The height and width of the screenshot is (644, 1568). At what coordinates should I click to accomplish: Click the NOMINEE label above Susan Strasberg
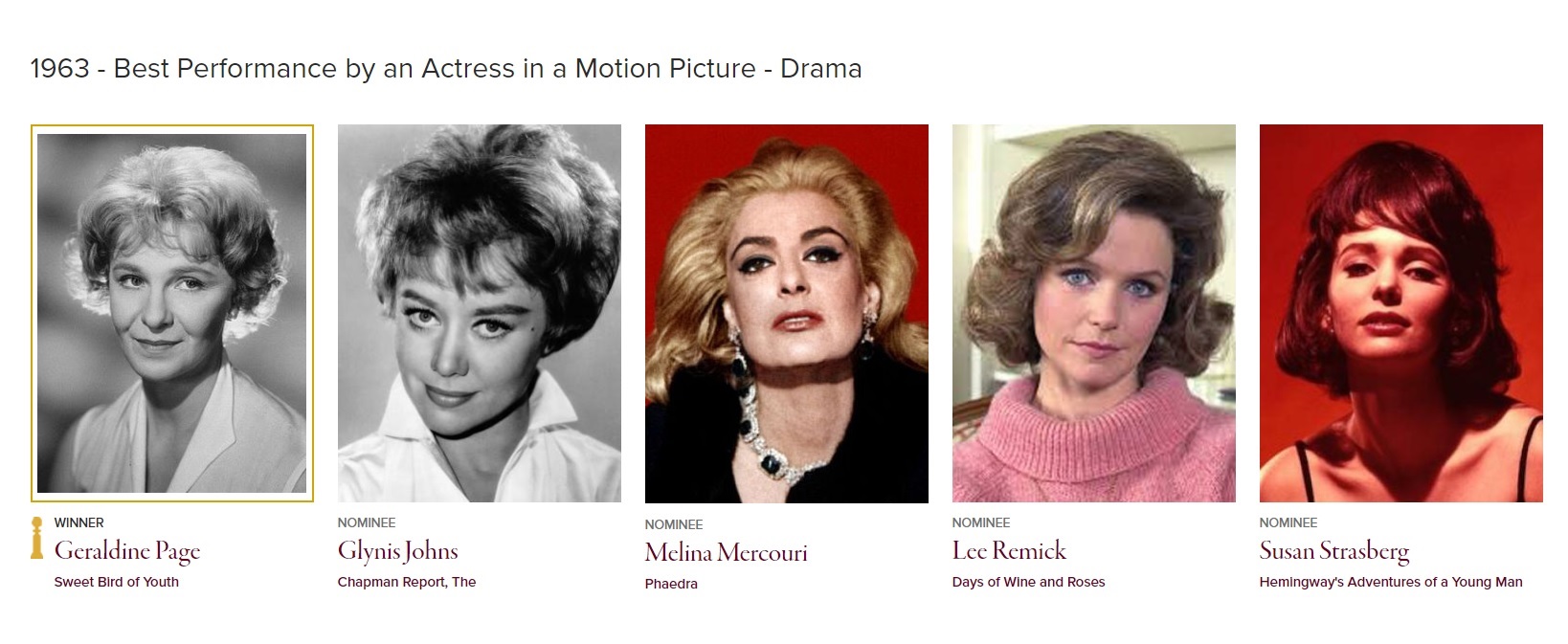[1288, 522]
